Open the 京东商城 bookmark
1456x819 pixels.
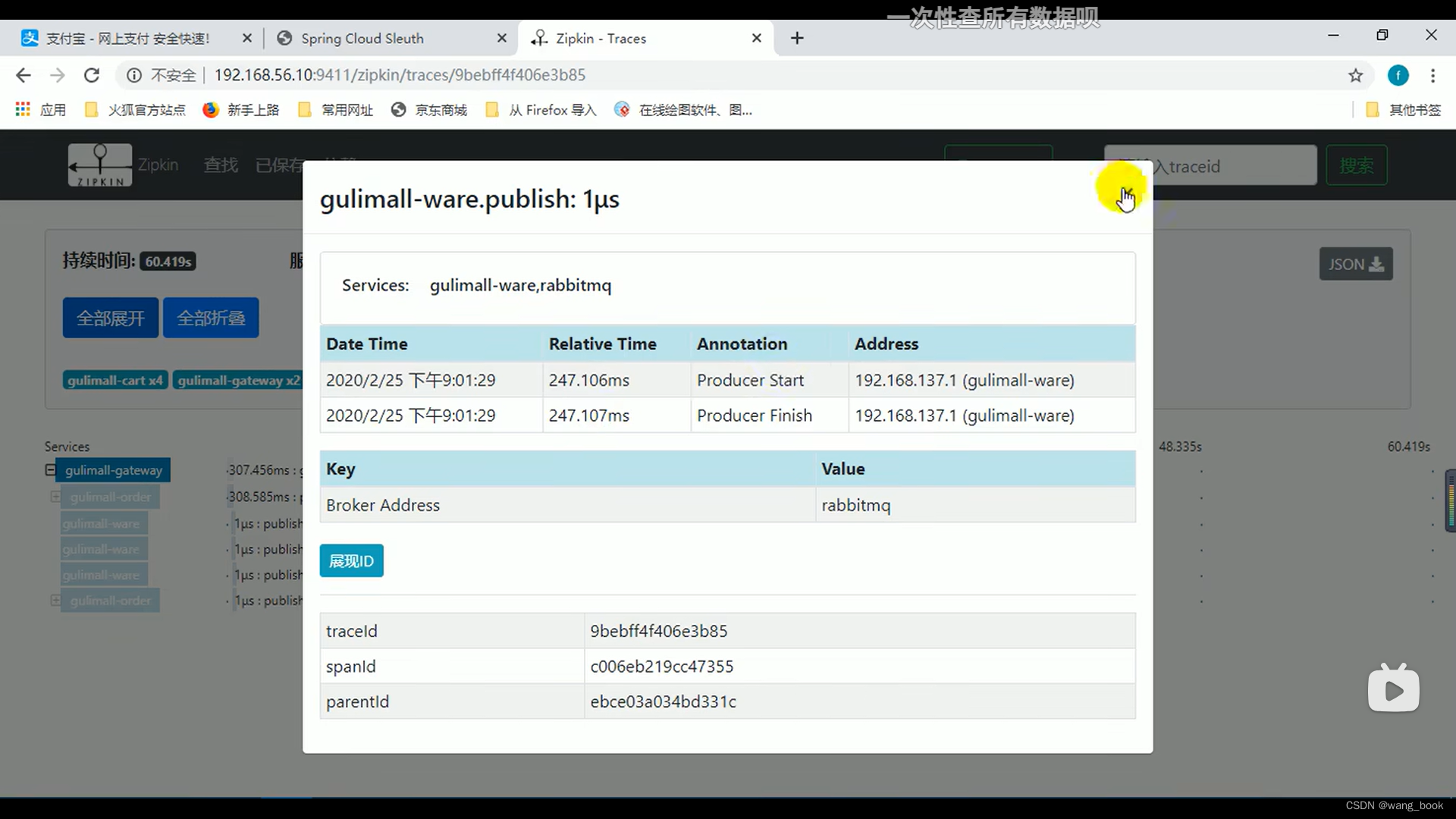pyautogui.click(x=429, y=110)
